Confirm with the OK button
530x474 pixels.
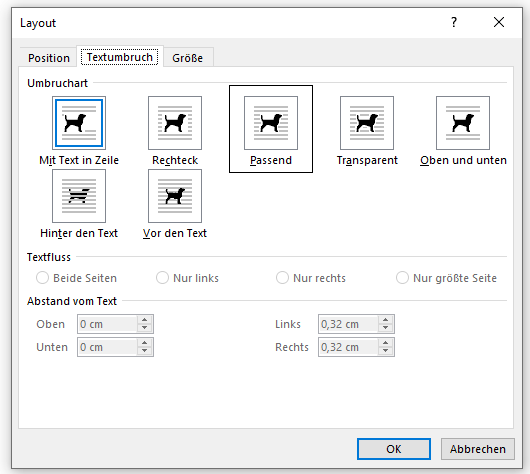pos(394,449)
